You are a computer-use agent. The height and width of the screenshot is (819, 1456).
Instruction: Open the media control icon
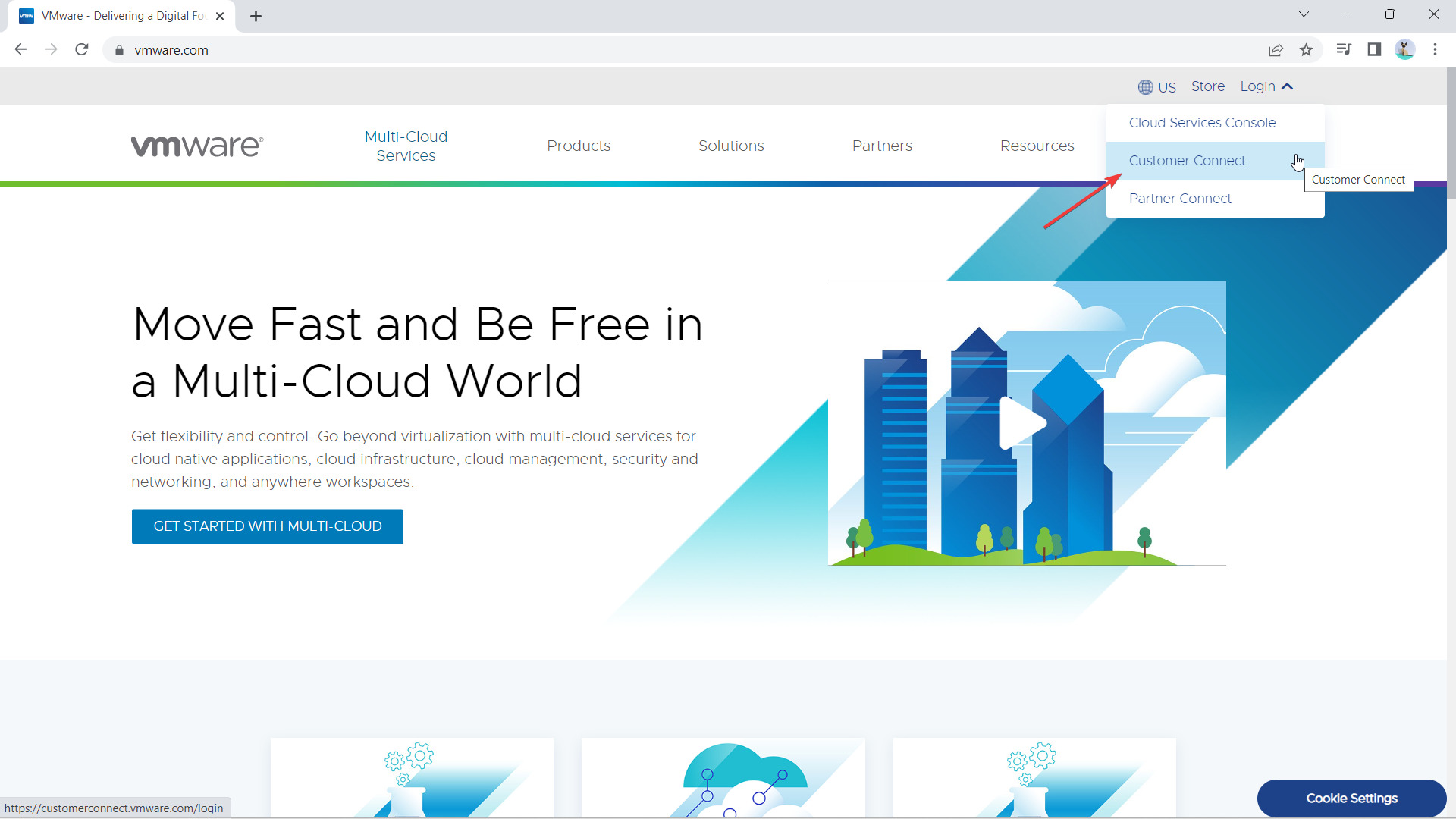coord(1344,50)
